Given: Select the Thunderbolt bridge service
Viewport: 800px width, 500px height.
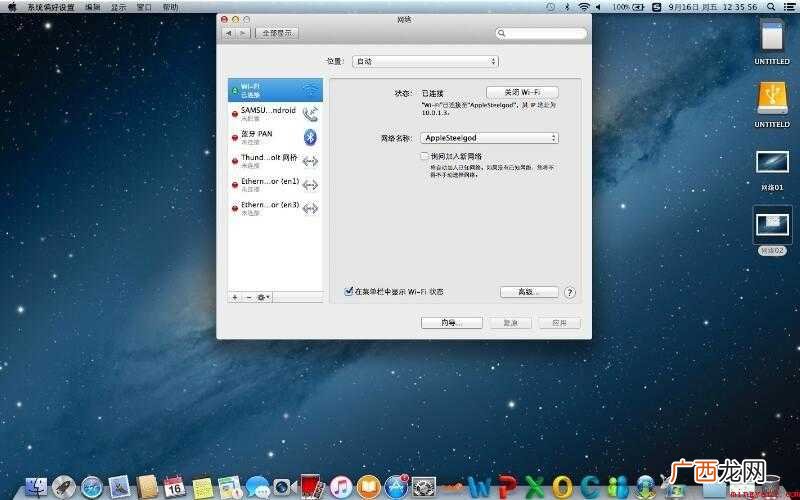Looking at the screenshot, I should (x=275, y=161).
